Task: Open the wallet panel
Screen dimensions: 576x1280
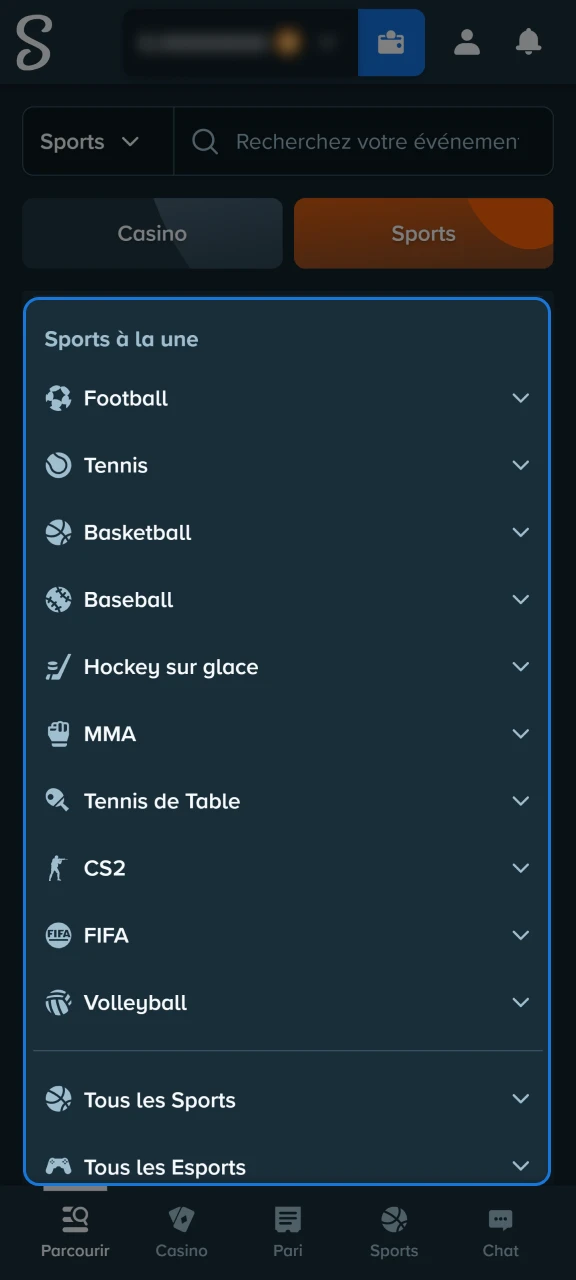Action: (x=391, y=42)
